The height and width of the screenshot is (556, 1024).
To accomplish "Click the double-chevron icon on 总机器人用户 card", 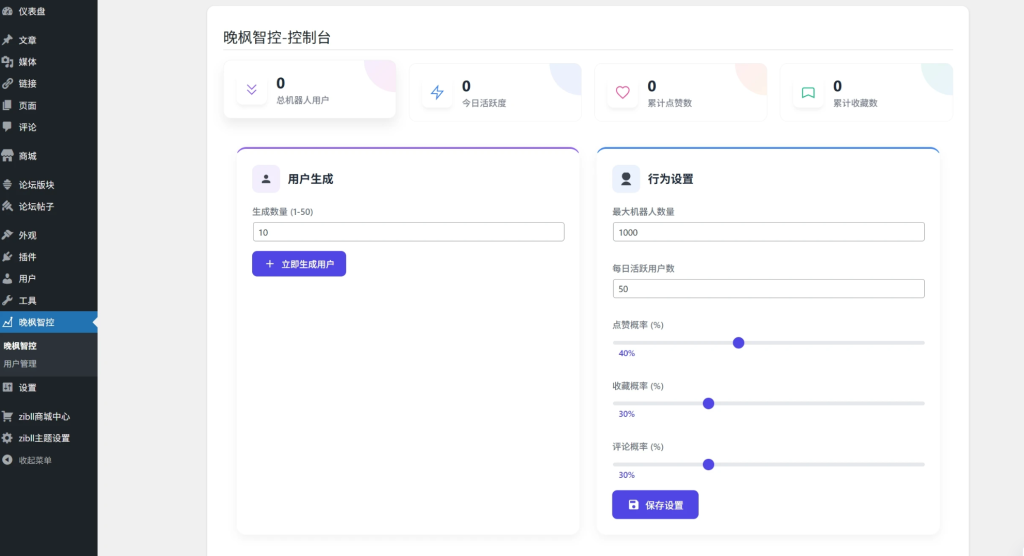I will [x=251, y=90].
